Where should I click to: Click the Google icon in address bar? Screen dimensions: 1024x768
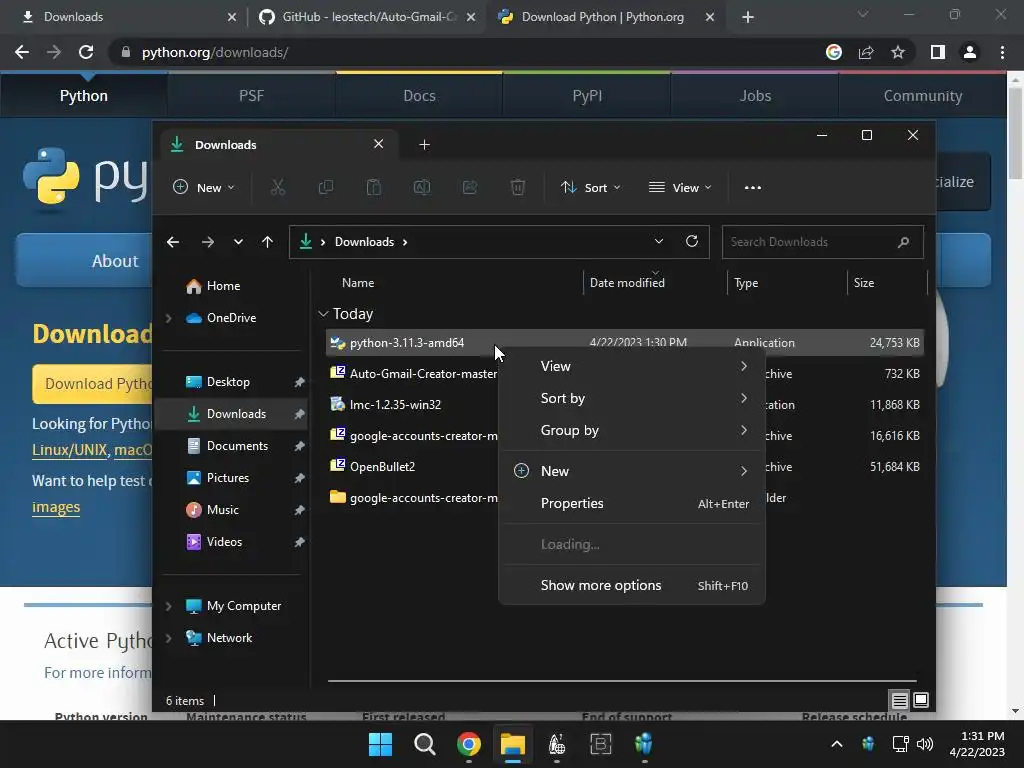click(x=834, y=52)
